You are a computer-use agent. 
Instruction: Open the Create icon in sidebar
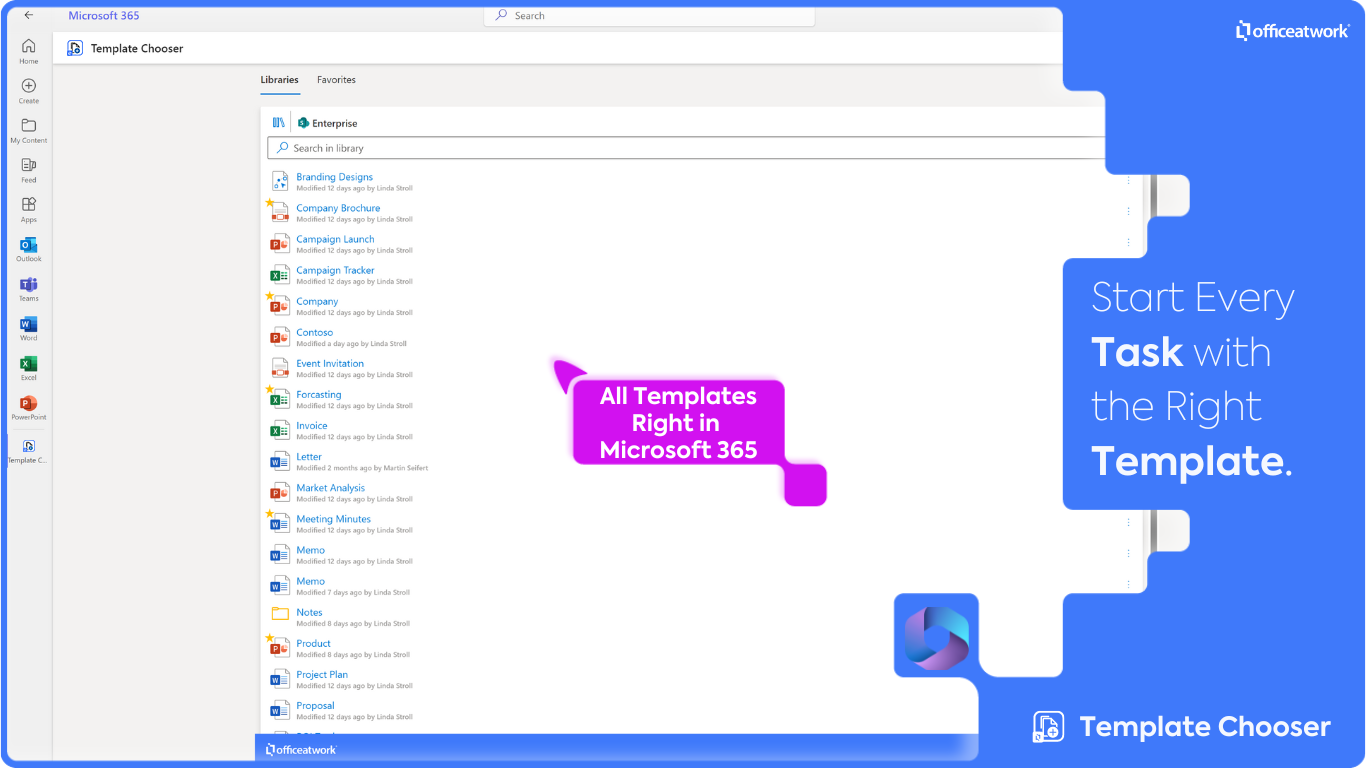tap(29, 91)
